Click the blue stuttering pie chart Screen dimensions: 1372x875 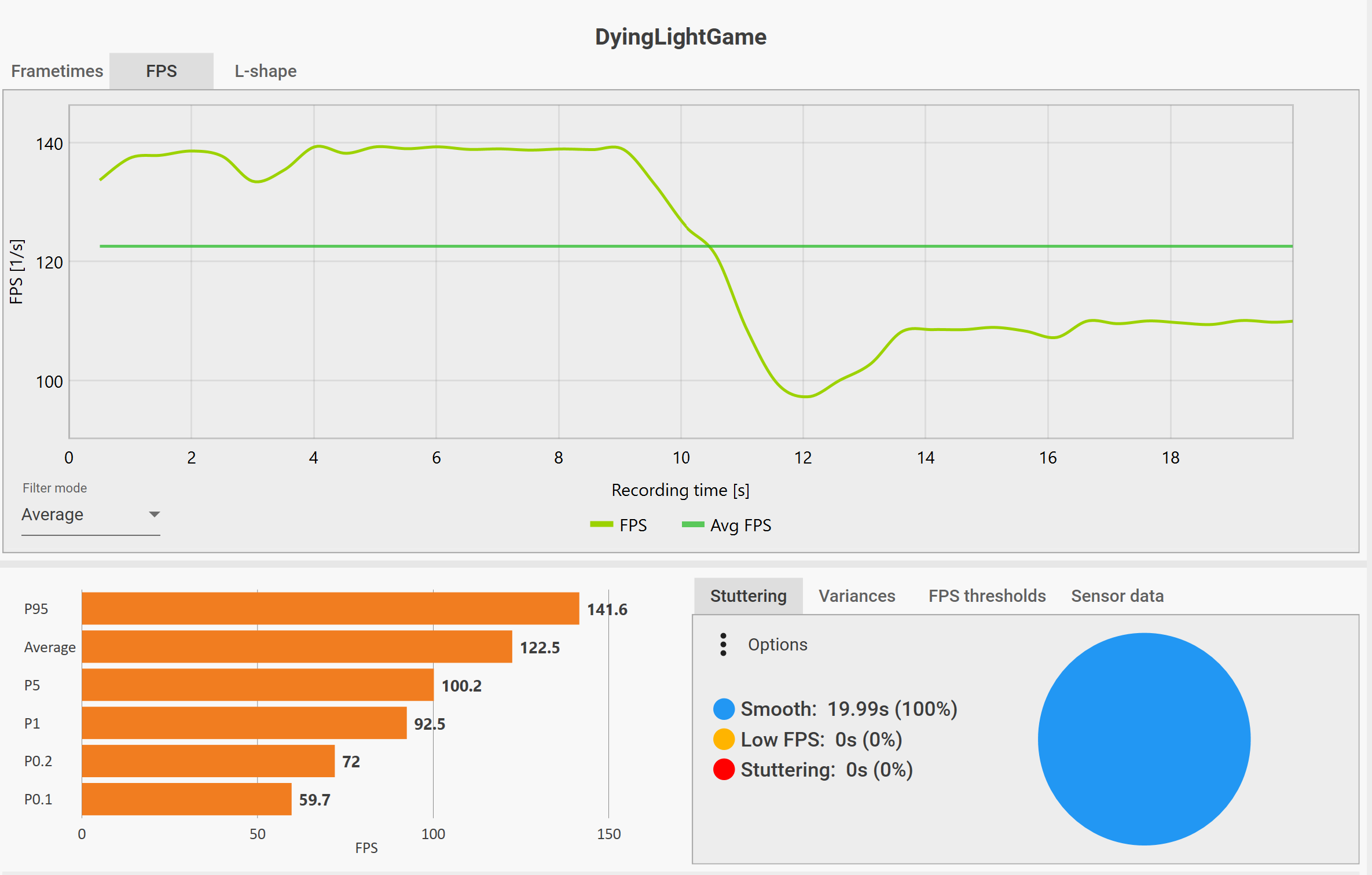pyautogui.click(x=1144, y=739)
